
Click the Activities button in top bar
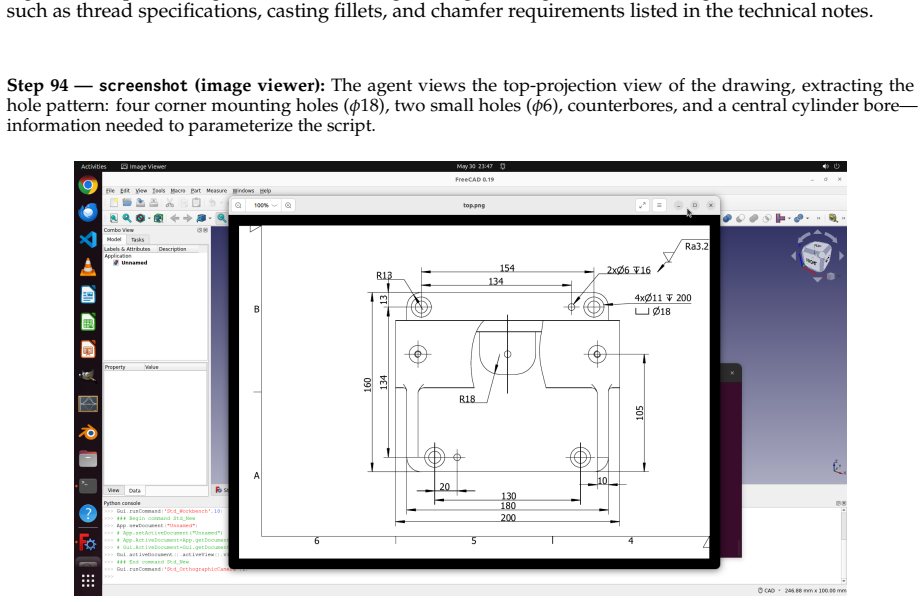(94, 167)
